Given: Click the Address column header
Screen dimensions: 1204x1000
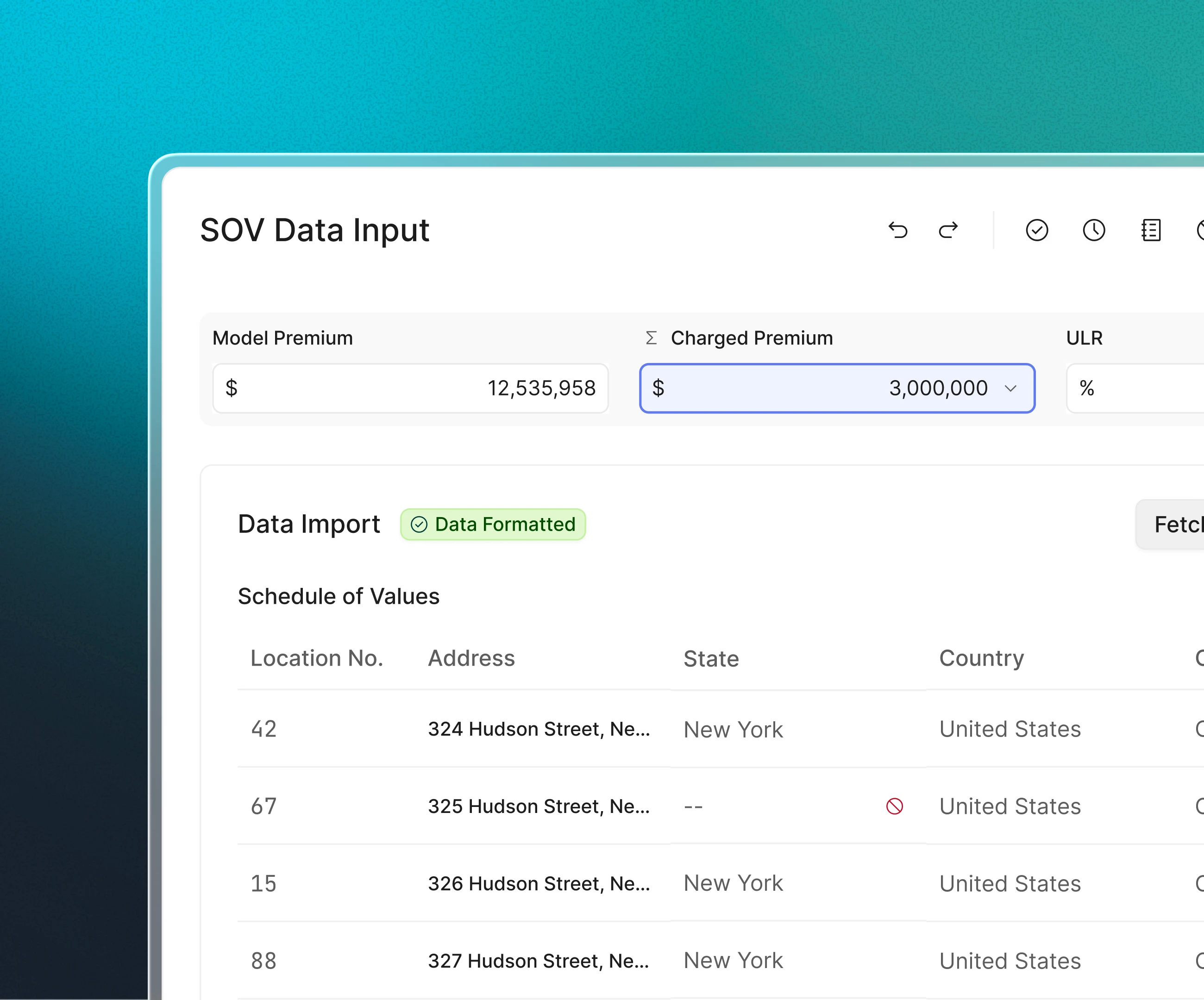Looking at the screenshot, I should [471, 658].
